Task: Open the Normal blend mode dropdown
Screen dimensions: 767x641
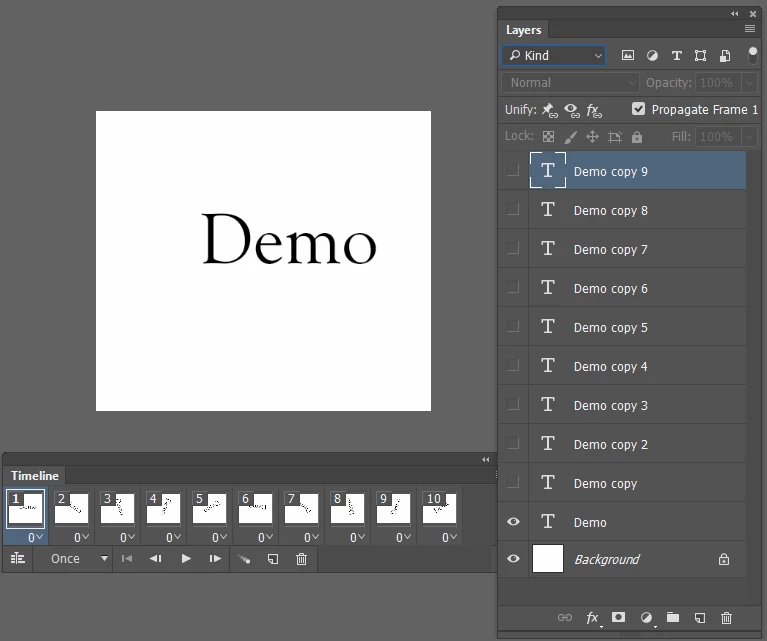Action: tap(570, 83)
